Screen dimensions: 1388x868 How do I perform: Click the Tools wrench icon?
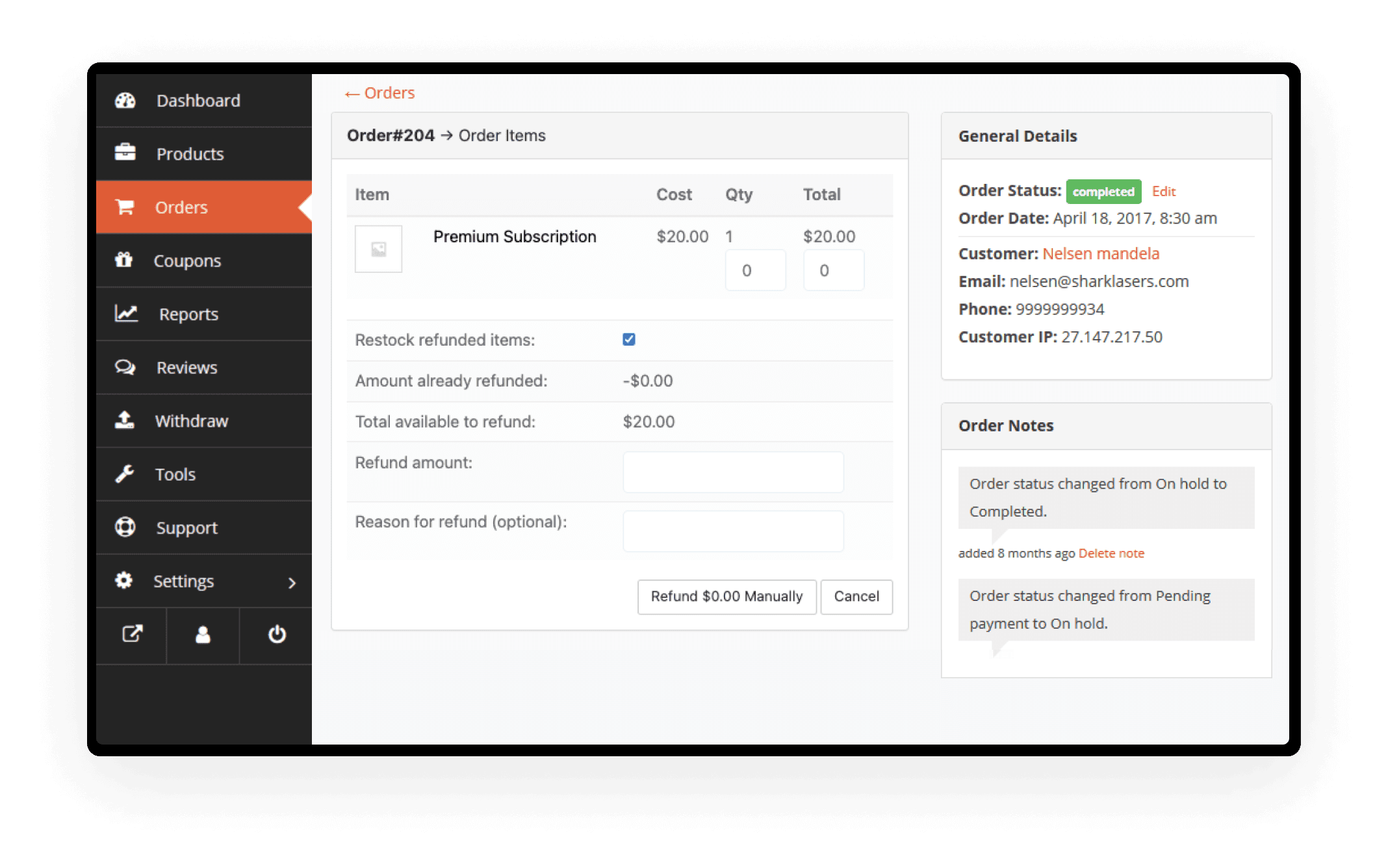click(x=125, y=474)
